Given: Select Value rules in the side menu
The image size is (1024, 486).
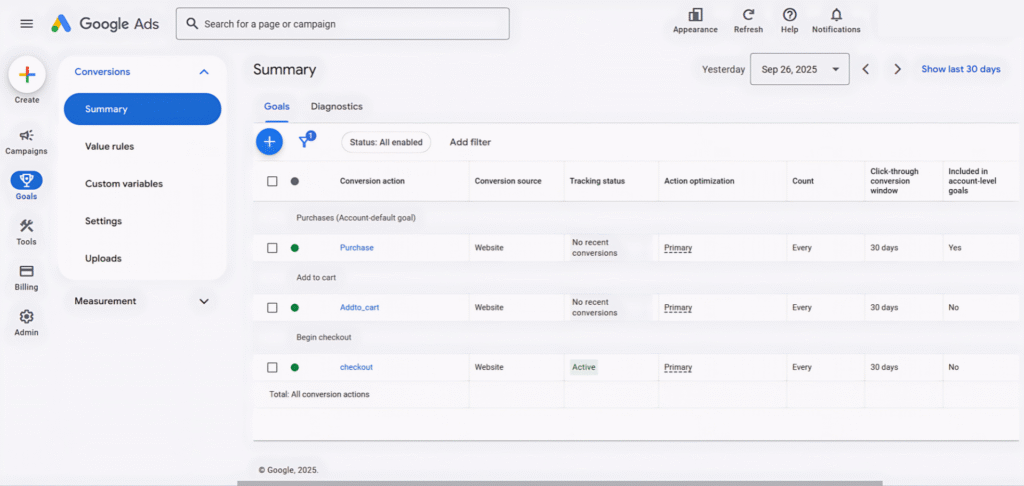Looking at the screenshot, I should point(110,147).
